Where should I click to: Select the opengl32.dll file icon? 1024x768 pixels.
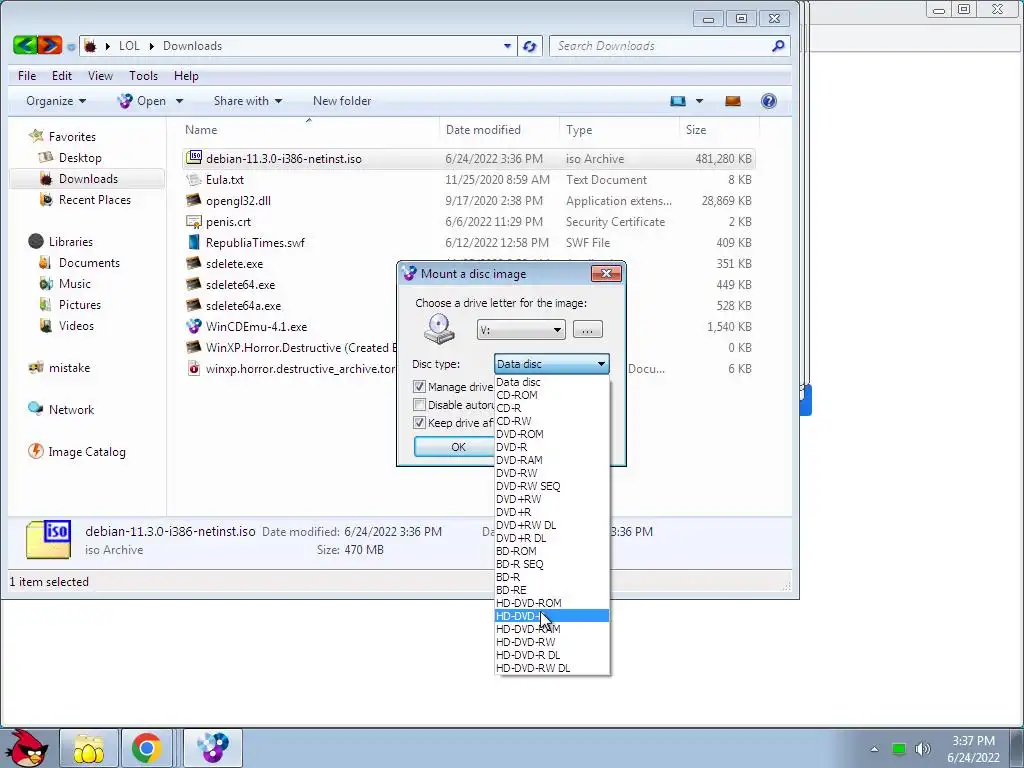tap(194, 200)
